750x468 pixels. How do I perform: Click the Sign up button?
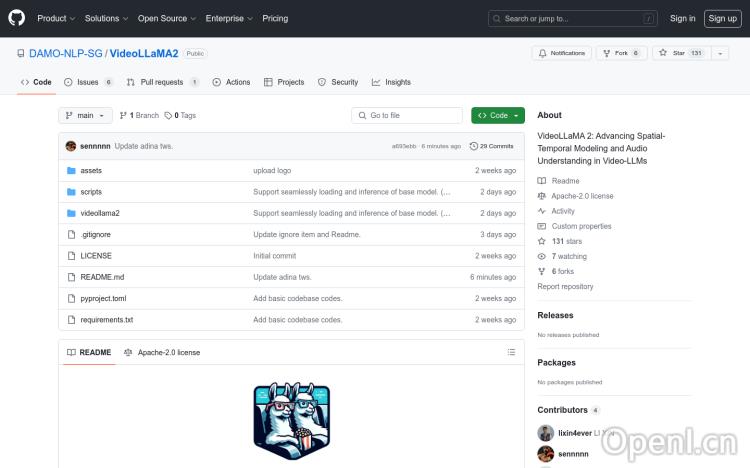click(721, 18)
